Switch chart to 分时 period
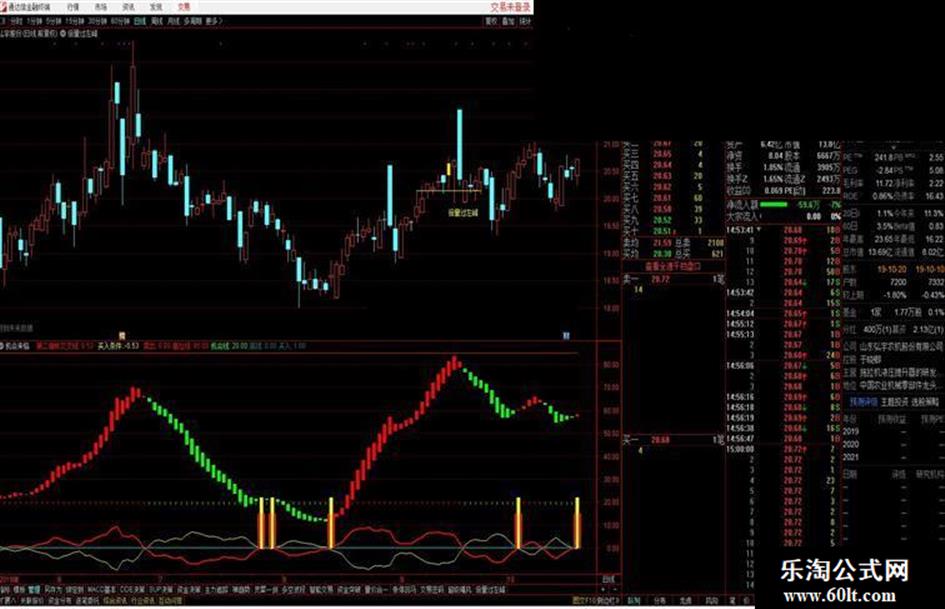This screenshot has width=945, height=609. [x=16, y=21]
